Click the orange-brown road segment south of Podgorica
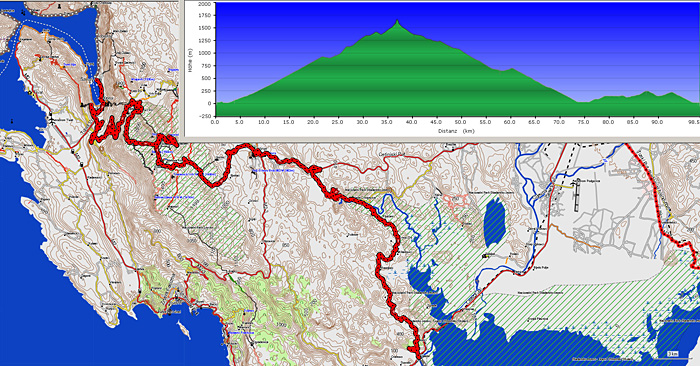 [575, 237]
